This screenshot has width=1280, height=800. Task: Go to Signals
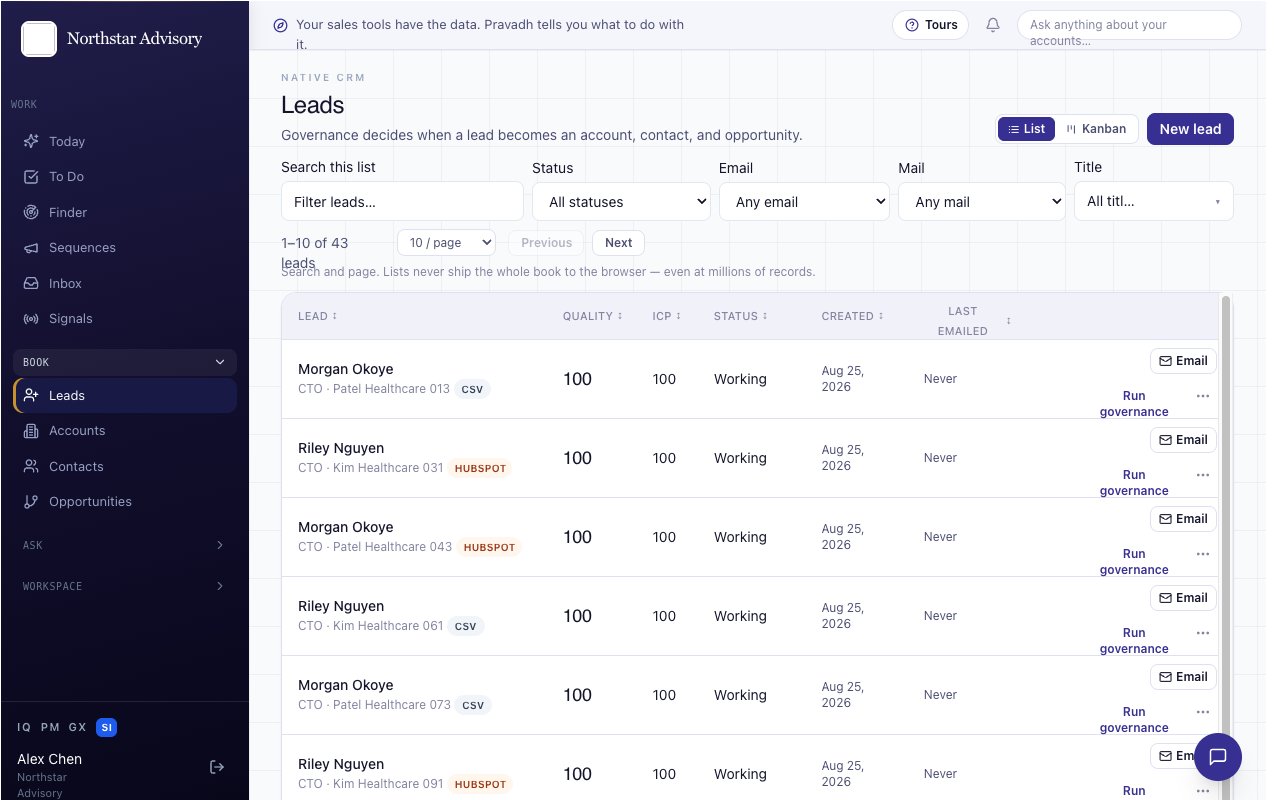(x=125, y=319)
